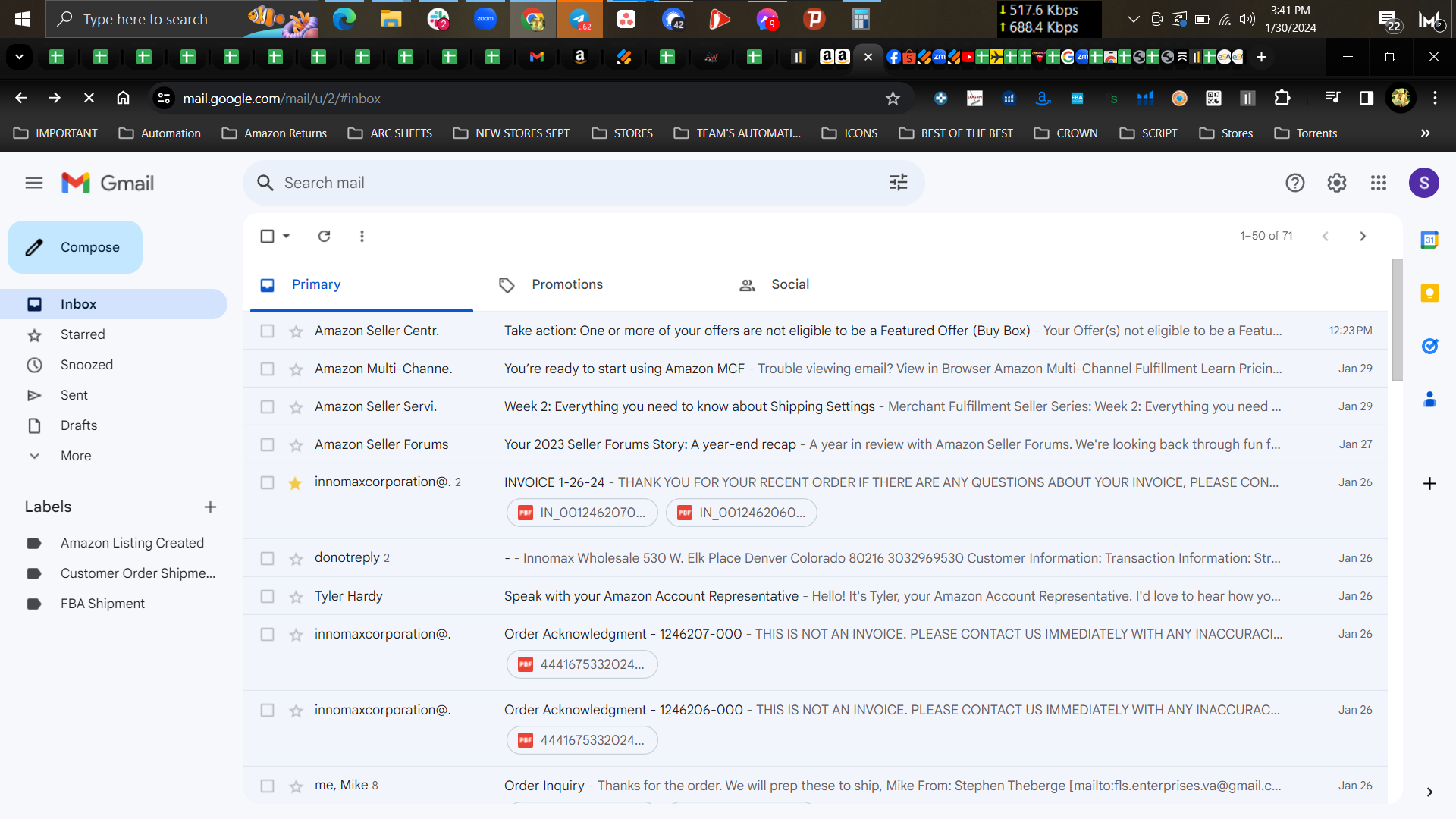This screenshot has height=819, width=1456.
Task: Show more bookmarks with double chevron
Action: pyautogui.click(x=1426, y=133)
